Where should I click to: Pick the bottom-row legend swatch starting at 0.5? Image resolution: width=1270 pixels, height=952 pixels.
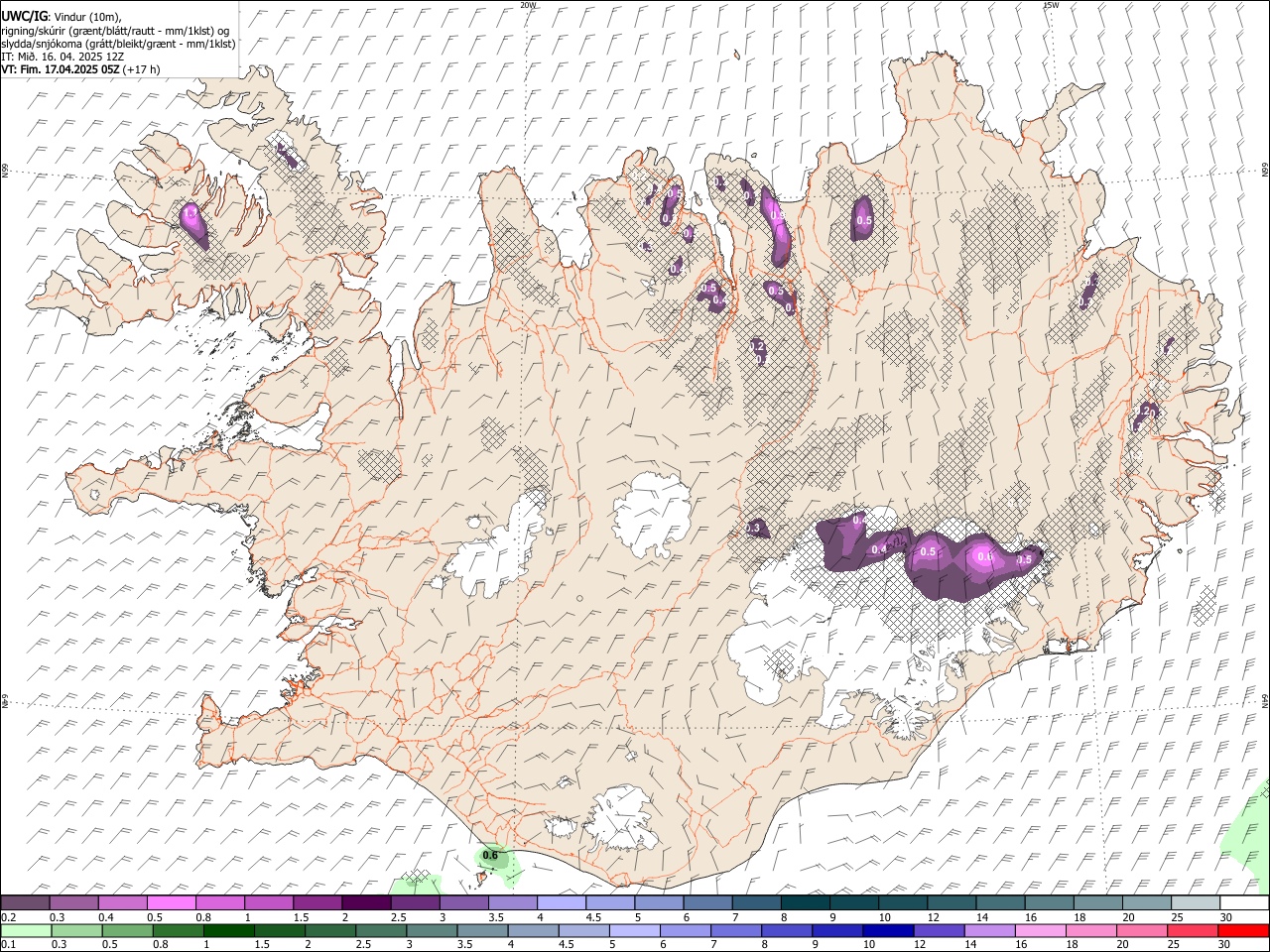(x=128, y=930)
